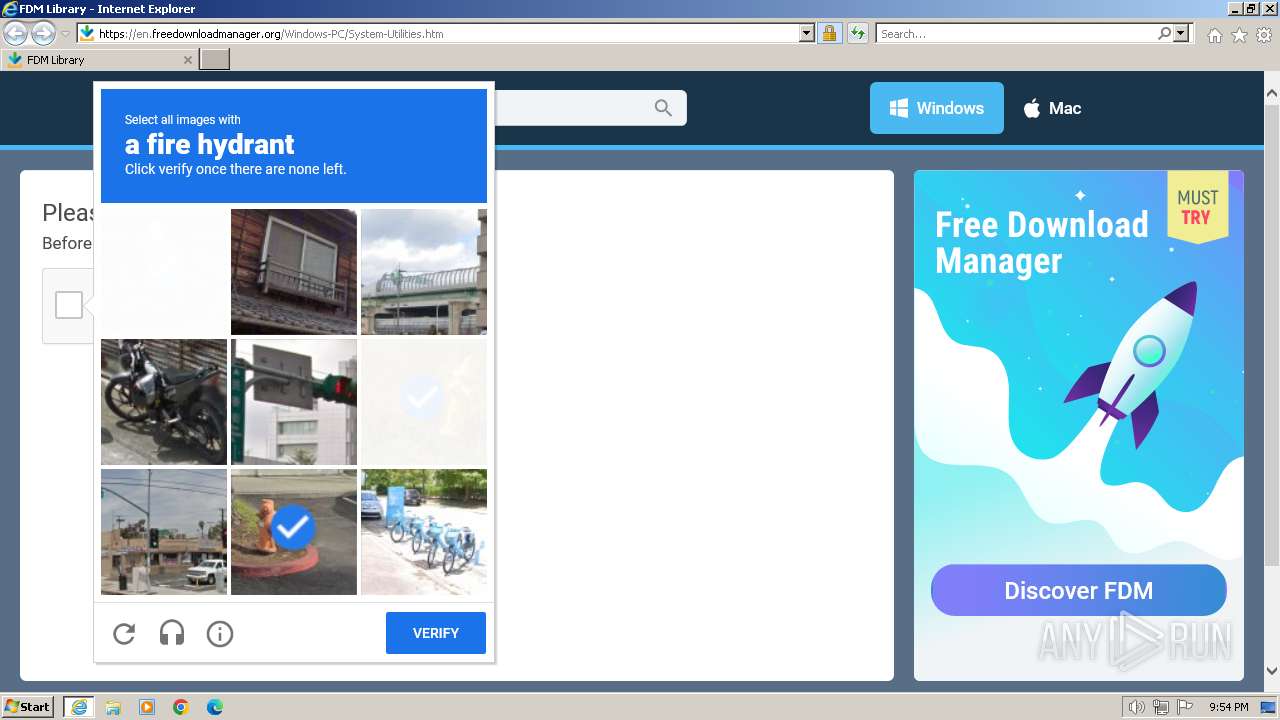Screen dimensions: 1280x720
Task: Click the Discover FDM button
Action: coord(1078,590)
